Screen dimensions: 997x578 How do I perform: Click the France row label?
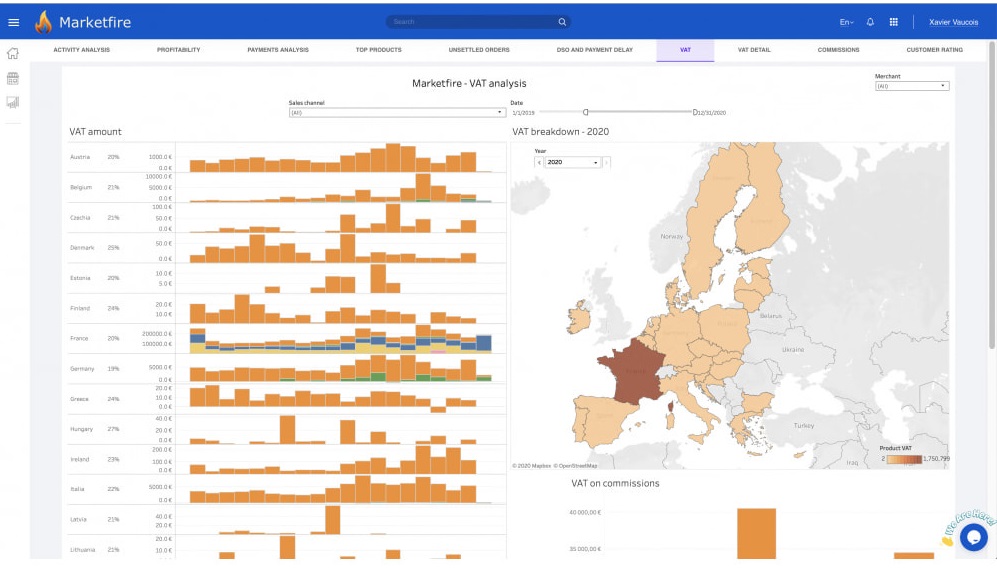coord(79,338)
